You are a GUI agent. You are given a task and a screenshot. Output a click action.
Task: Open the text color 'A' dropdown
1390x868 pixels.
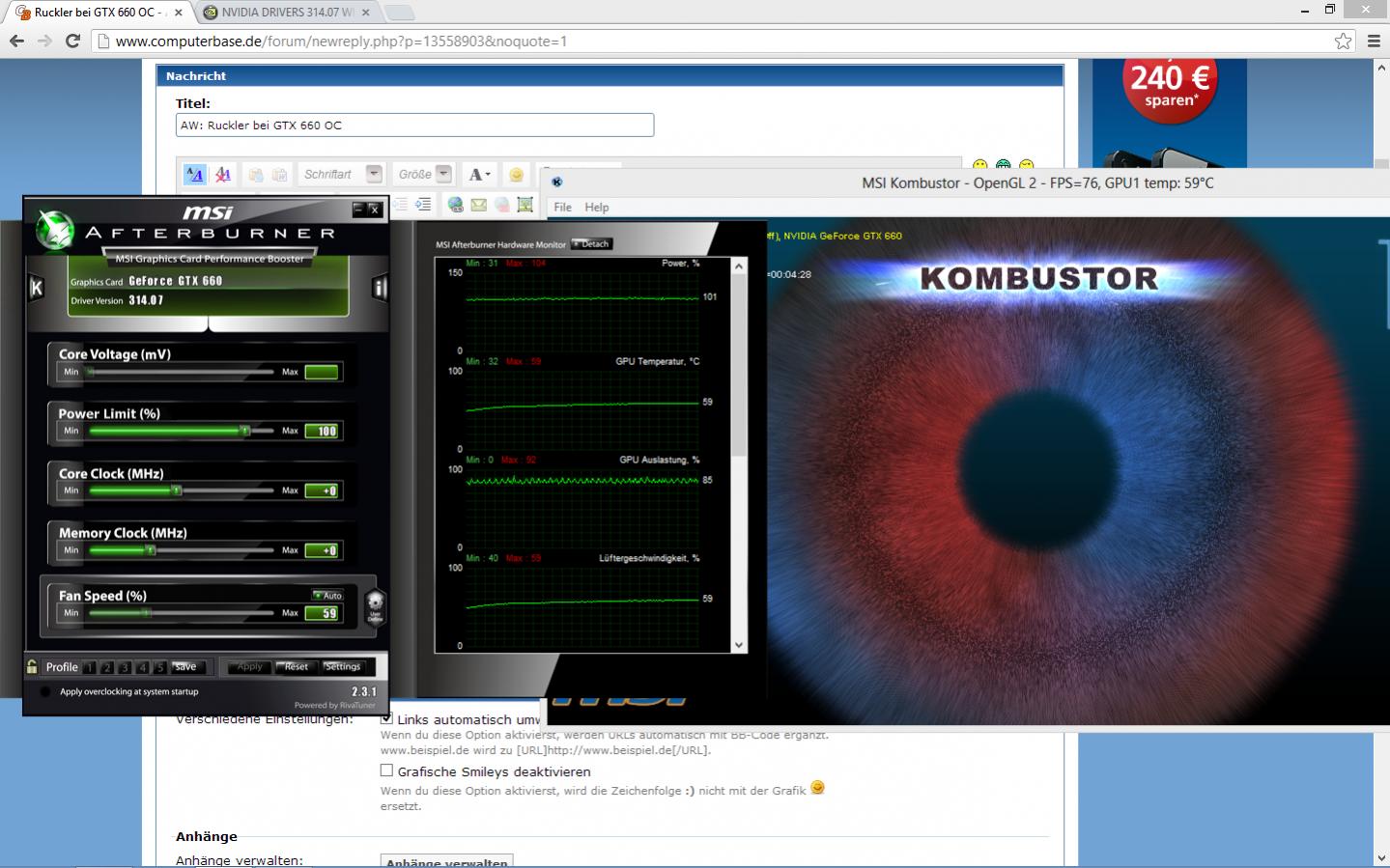[480, 175]
